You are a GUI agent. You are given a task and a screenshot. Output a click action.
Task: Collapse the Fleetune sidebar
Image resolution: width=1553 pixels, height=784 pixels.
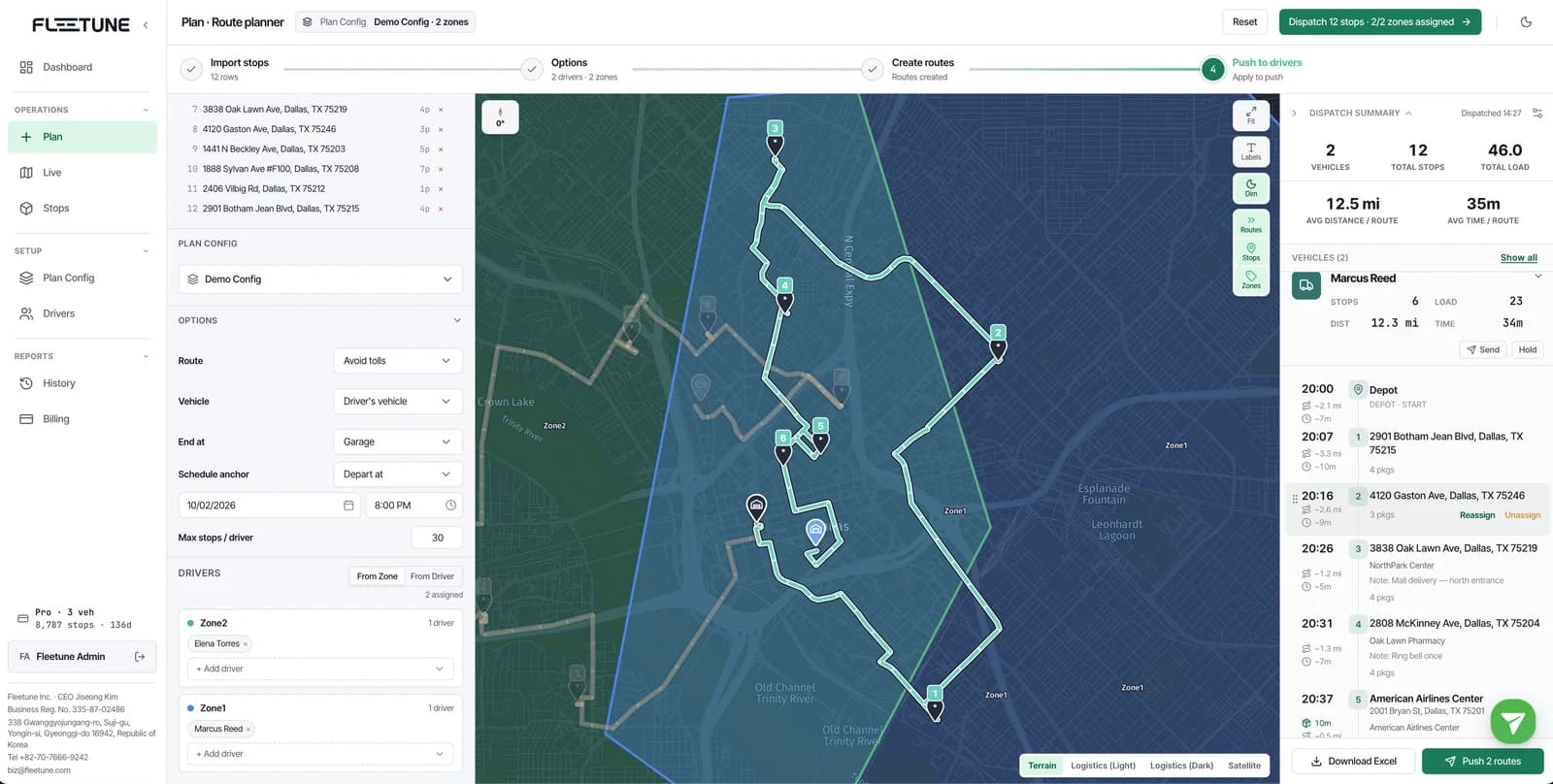coord(146,25)
